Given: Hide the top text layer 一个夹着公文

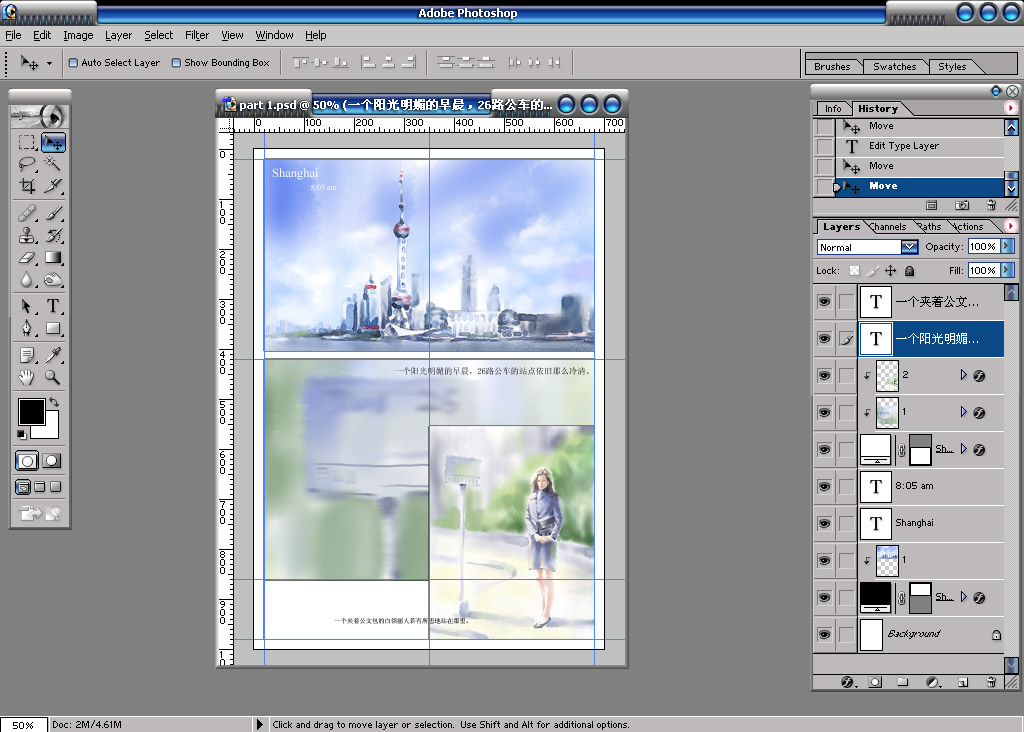Looking at the screenshot, I should point(824,302).
